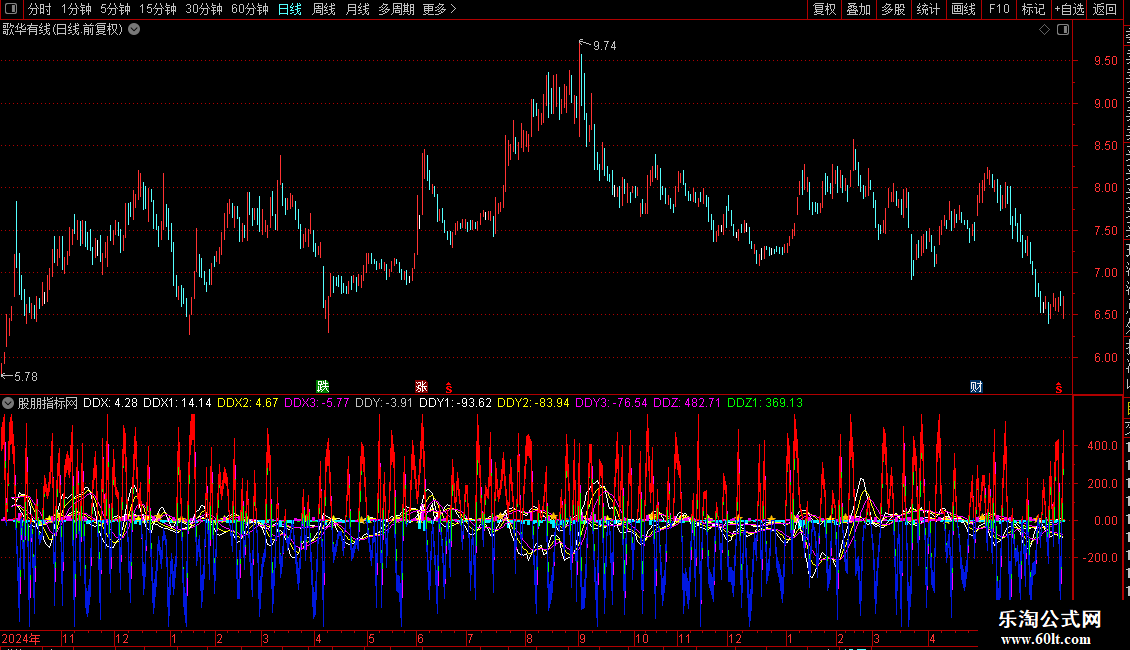Click the 标记 mark button
The width and height of the screenshot is (1130, 650).
click(1033, 9)
